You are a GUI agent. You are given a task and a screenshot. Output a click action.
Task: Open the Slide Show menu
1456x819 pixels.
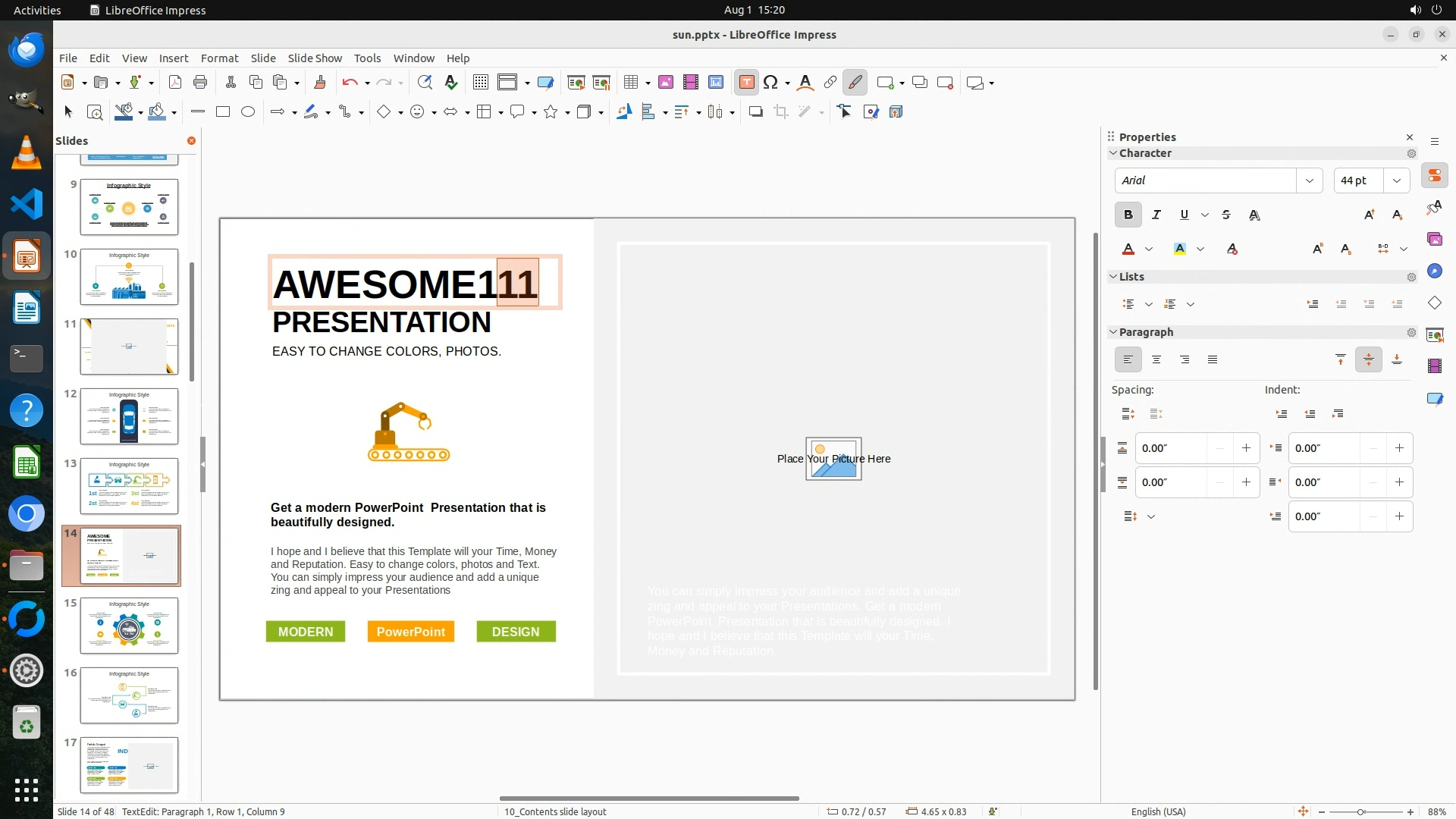click(314, 58)
